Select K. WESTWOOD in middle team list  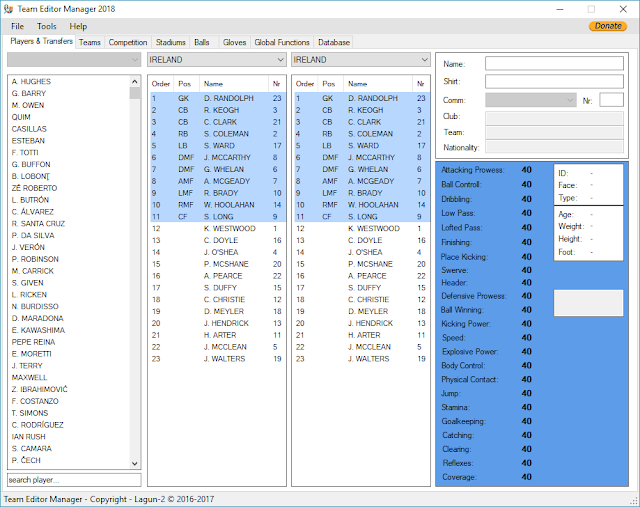[x=217, y=229]
